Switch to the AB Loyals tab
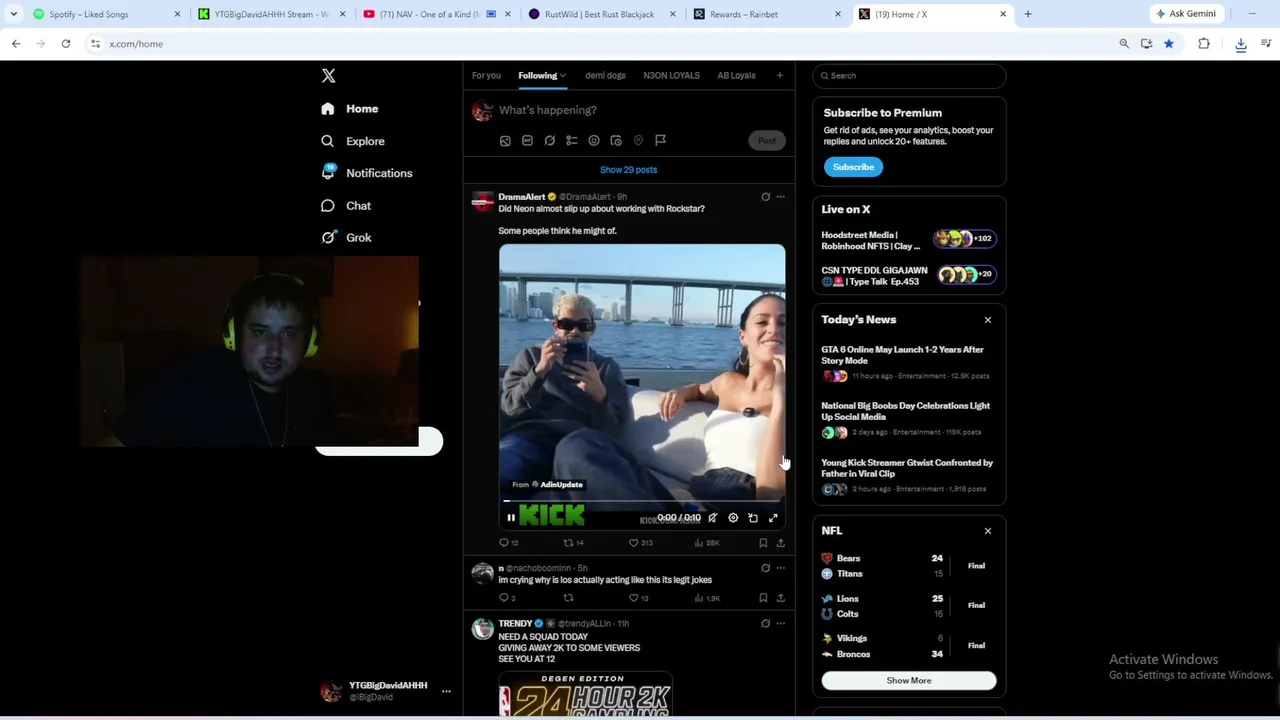The width and height of the screenshot is (1280, 720). tap(736, 75)
